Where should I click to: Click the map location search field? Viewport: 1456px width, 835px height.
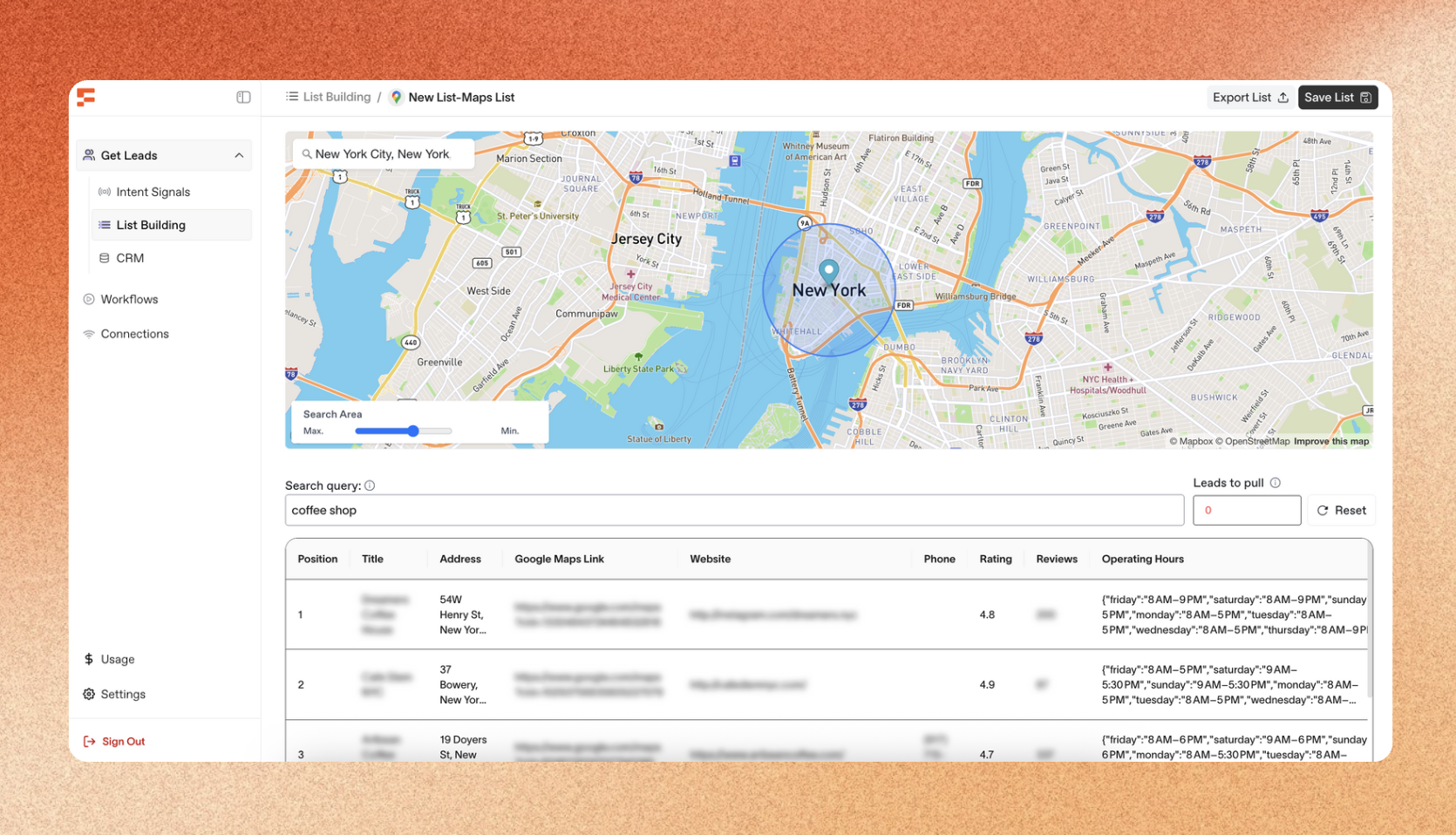tap(384, 154)
